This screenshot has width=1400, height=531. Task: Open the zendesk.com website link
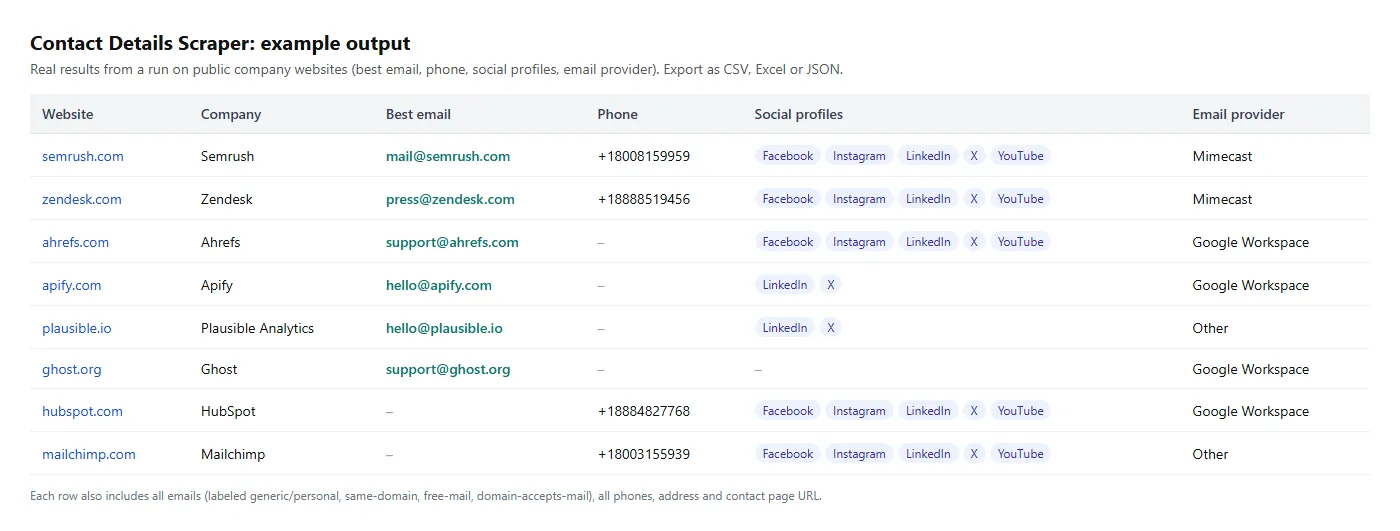(x=82, y=199)
